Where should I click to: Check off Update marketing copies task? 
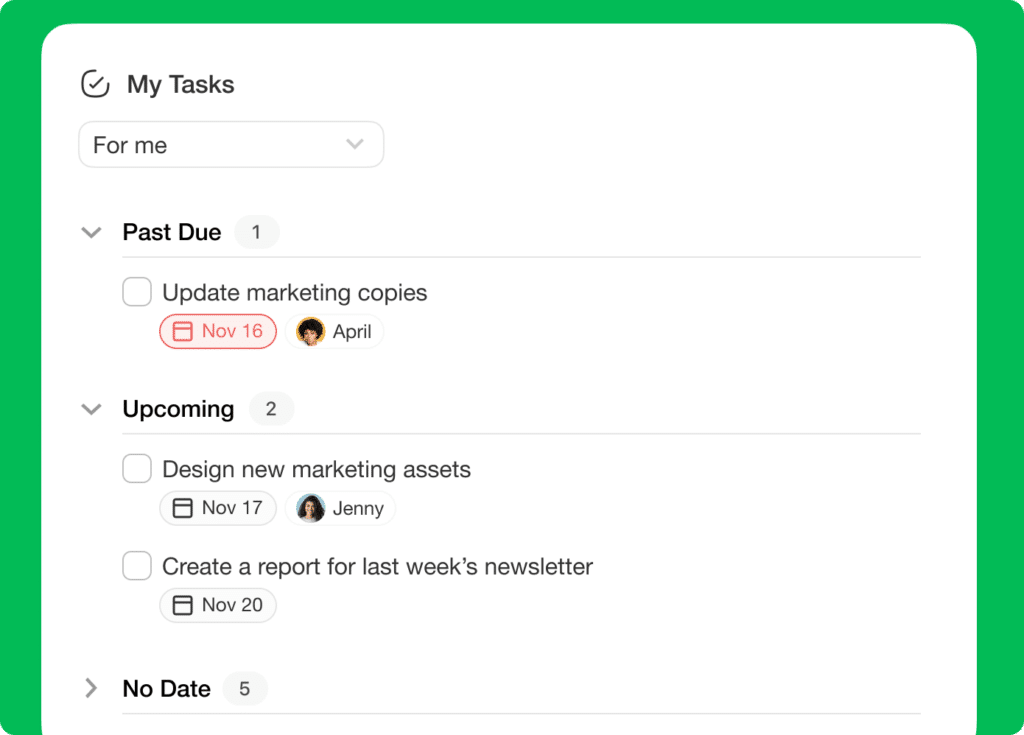[x=136, y=291]
